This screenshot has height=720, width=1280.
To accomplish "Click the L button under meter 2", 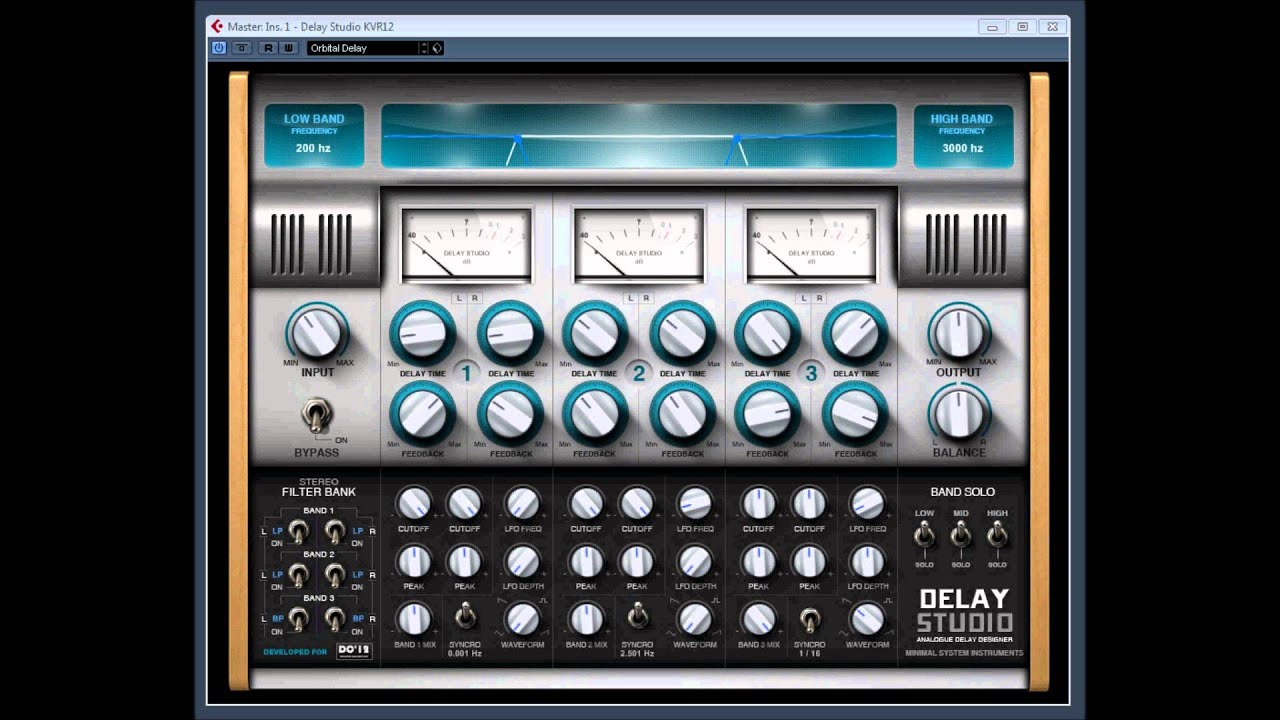I will [631, 298].
